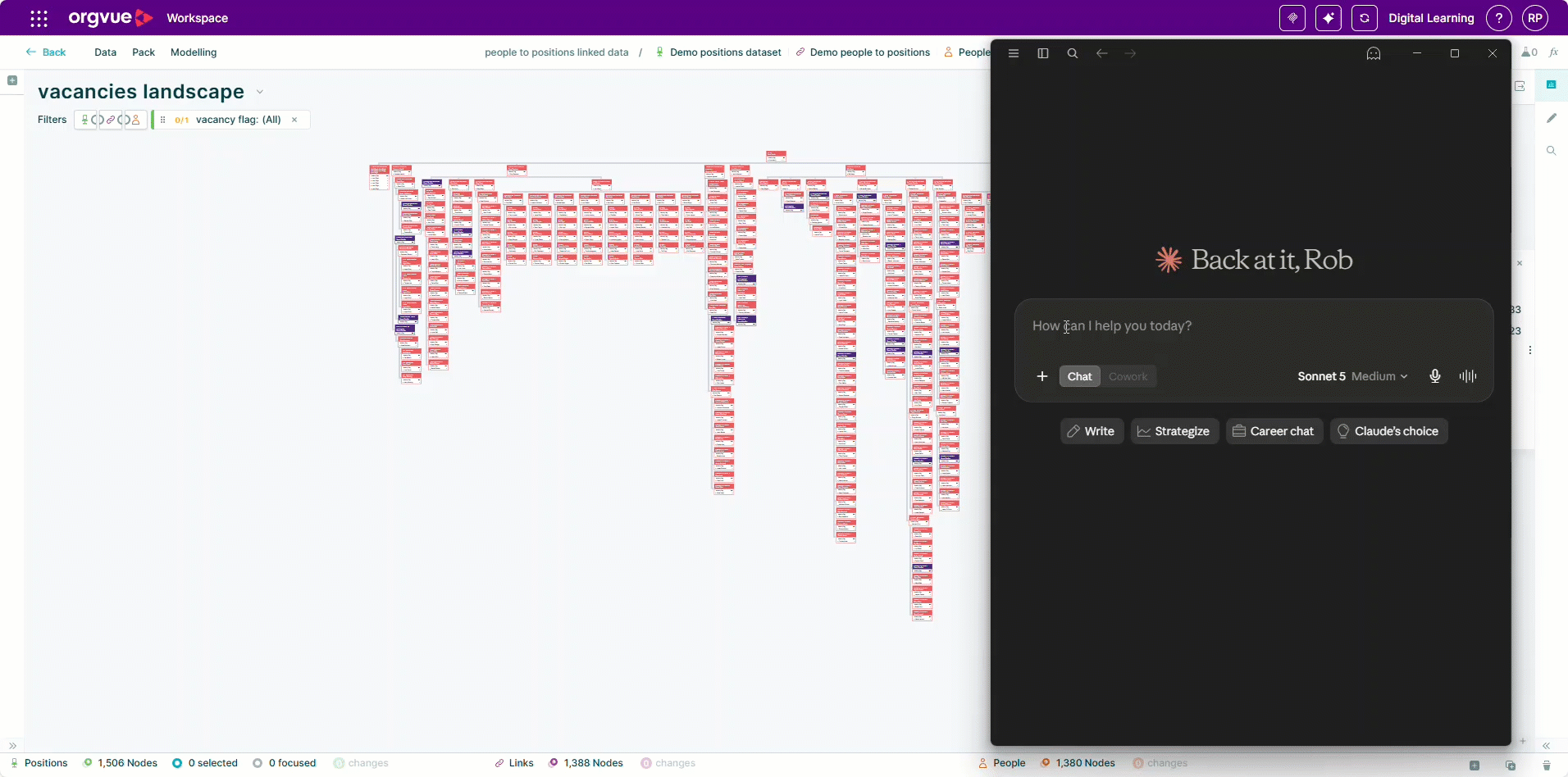Open the Sonnet 5 Medium model selector
This screenshot has width=1568, height=777.
(x=1352, y=376)
